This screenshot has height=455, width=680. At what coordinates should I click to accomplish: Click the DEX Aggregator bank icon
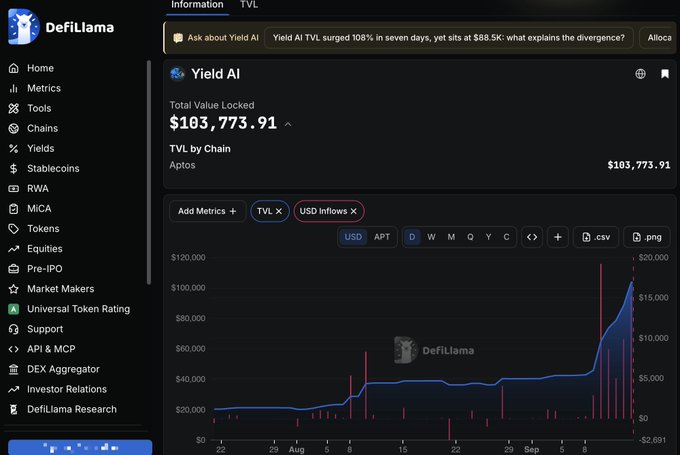(13, 369)
